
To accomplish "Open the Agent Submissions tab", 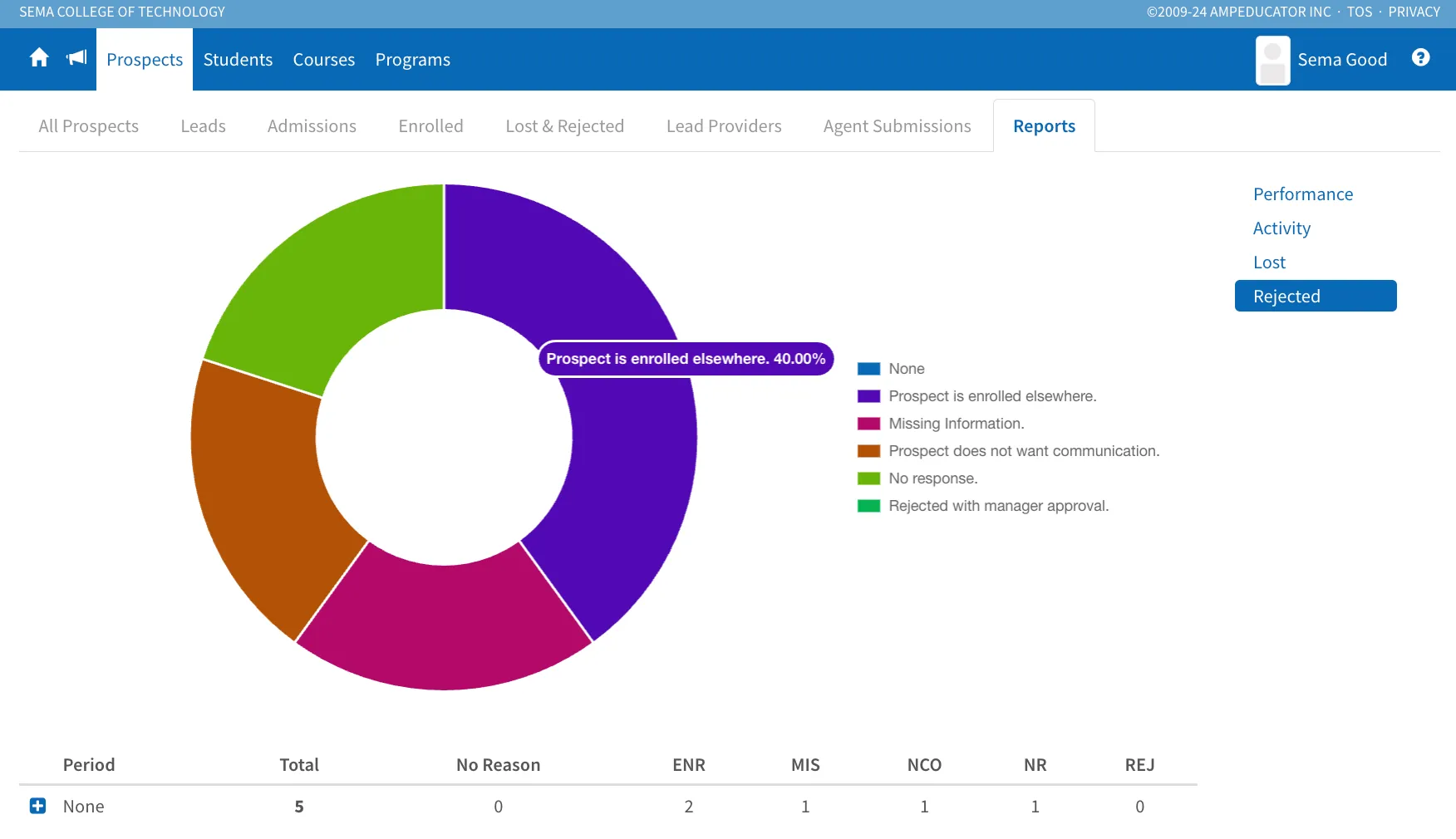I will pos(897,126).
